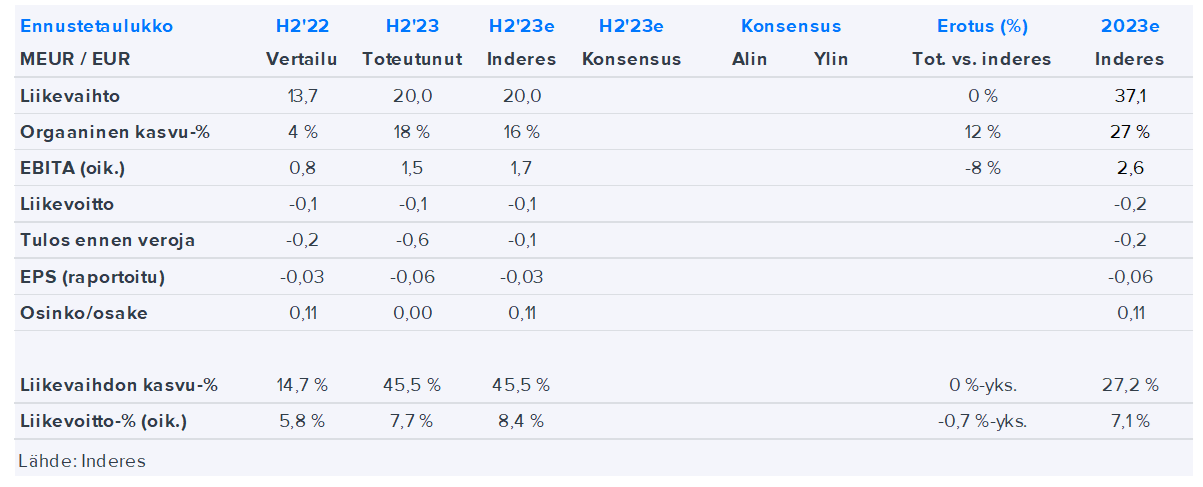Click the Liikevaihto row label
1203x487 pixels.
coord(63,96)
